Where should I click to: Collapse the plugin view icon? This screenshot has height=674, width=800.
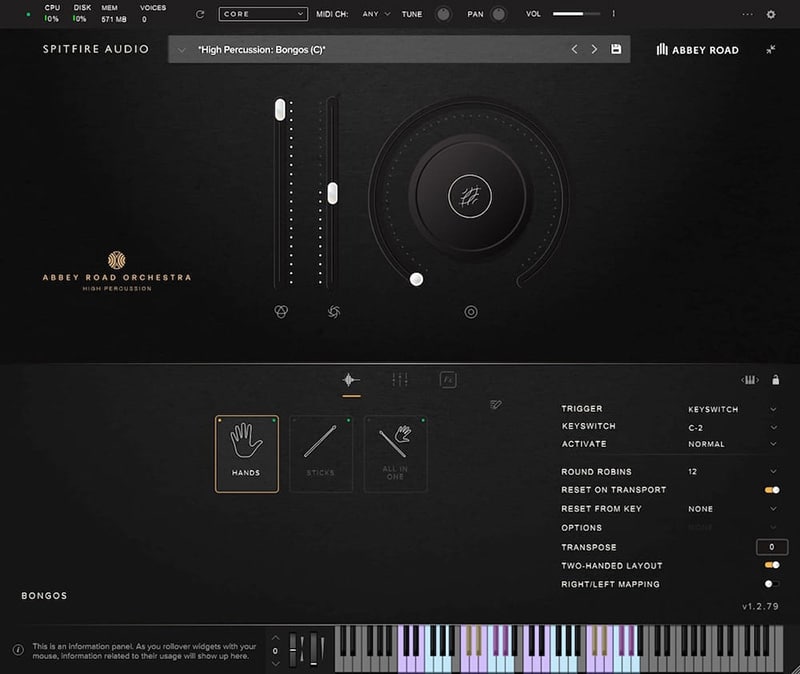click(770, 49)
